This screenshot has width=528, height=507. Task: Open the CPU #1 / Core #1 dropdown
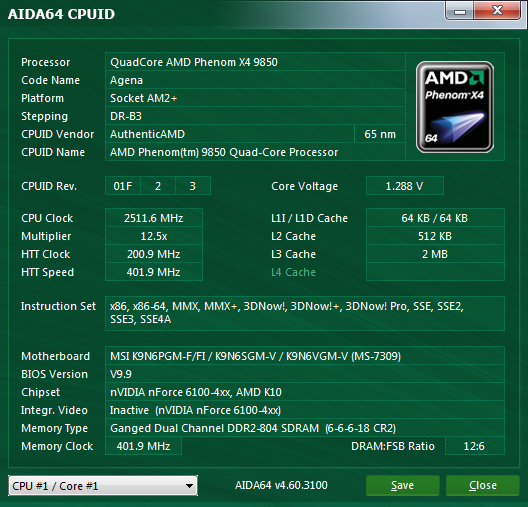(103, 486)
